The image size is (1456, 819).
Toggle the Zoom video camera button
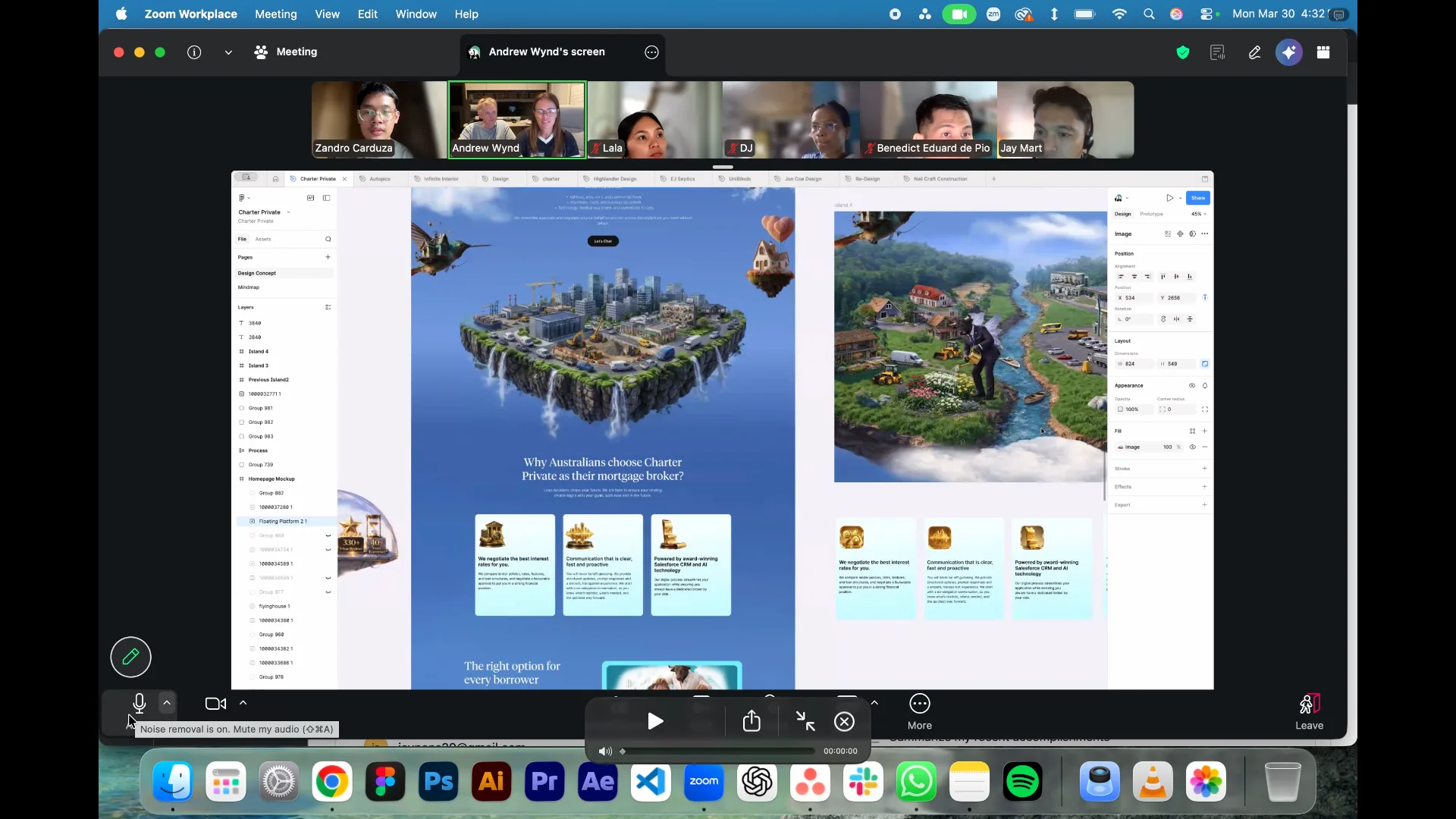tap(215, 704)
